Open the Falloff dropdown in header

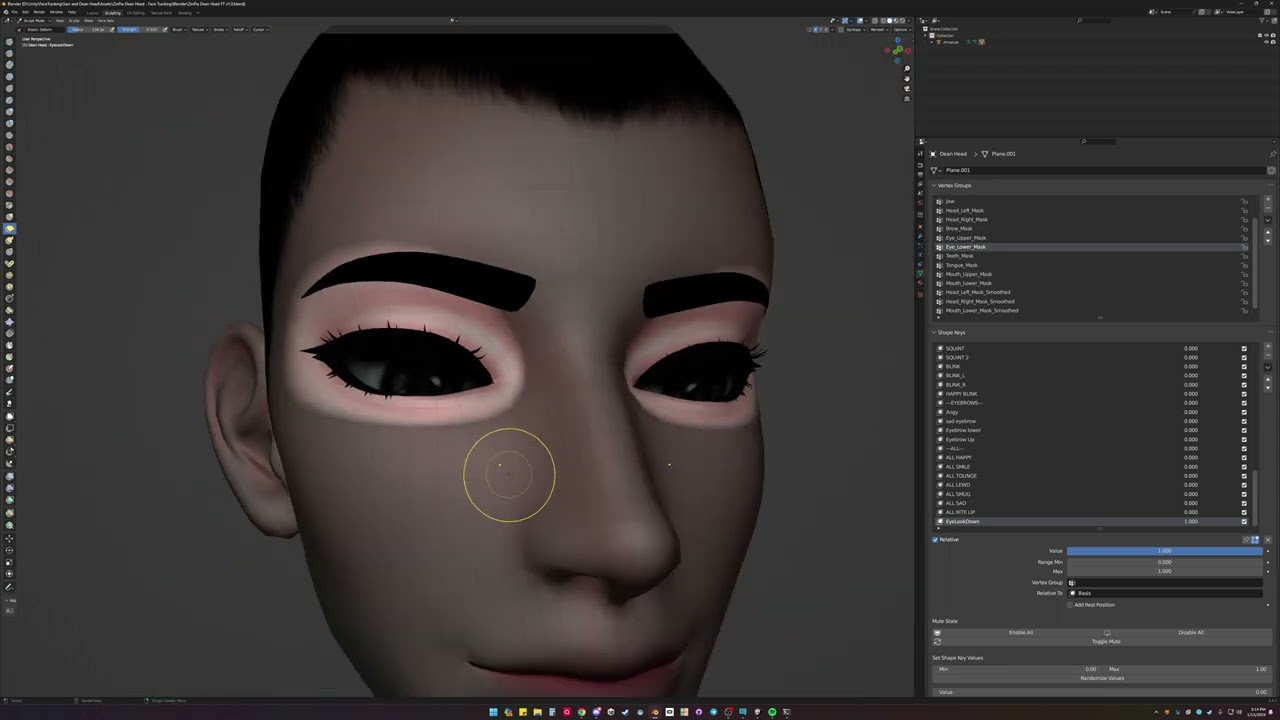click(x=240, y=29)
